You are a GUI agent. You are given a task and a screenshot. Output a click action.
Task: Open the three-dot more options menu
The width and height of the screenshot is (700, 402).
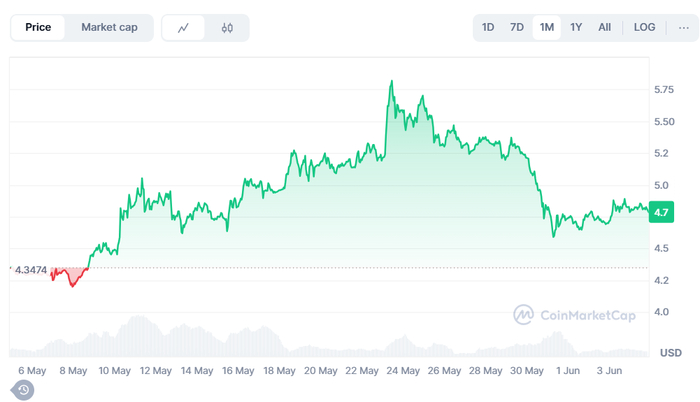683,28
